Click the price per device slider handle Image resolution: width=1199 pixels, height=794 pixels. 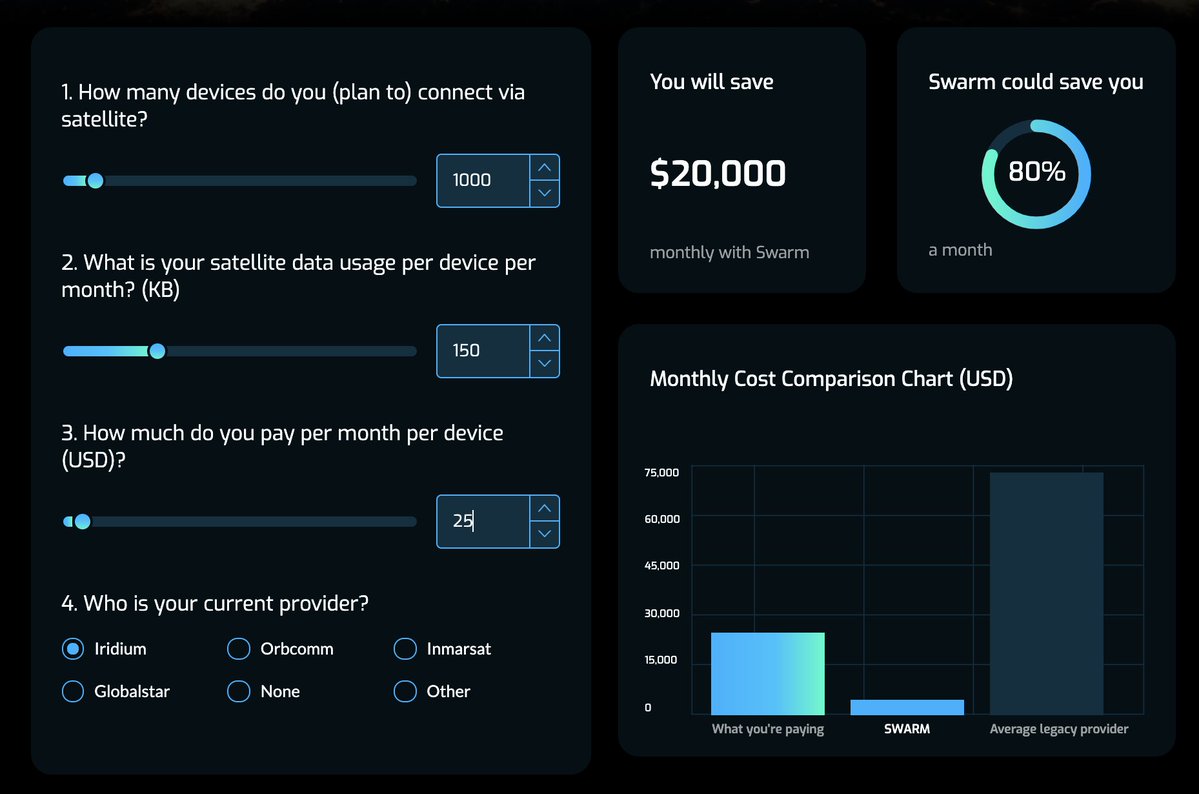click(83, 522)
